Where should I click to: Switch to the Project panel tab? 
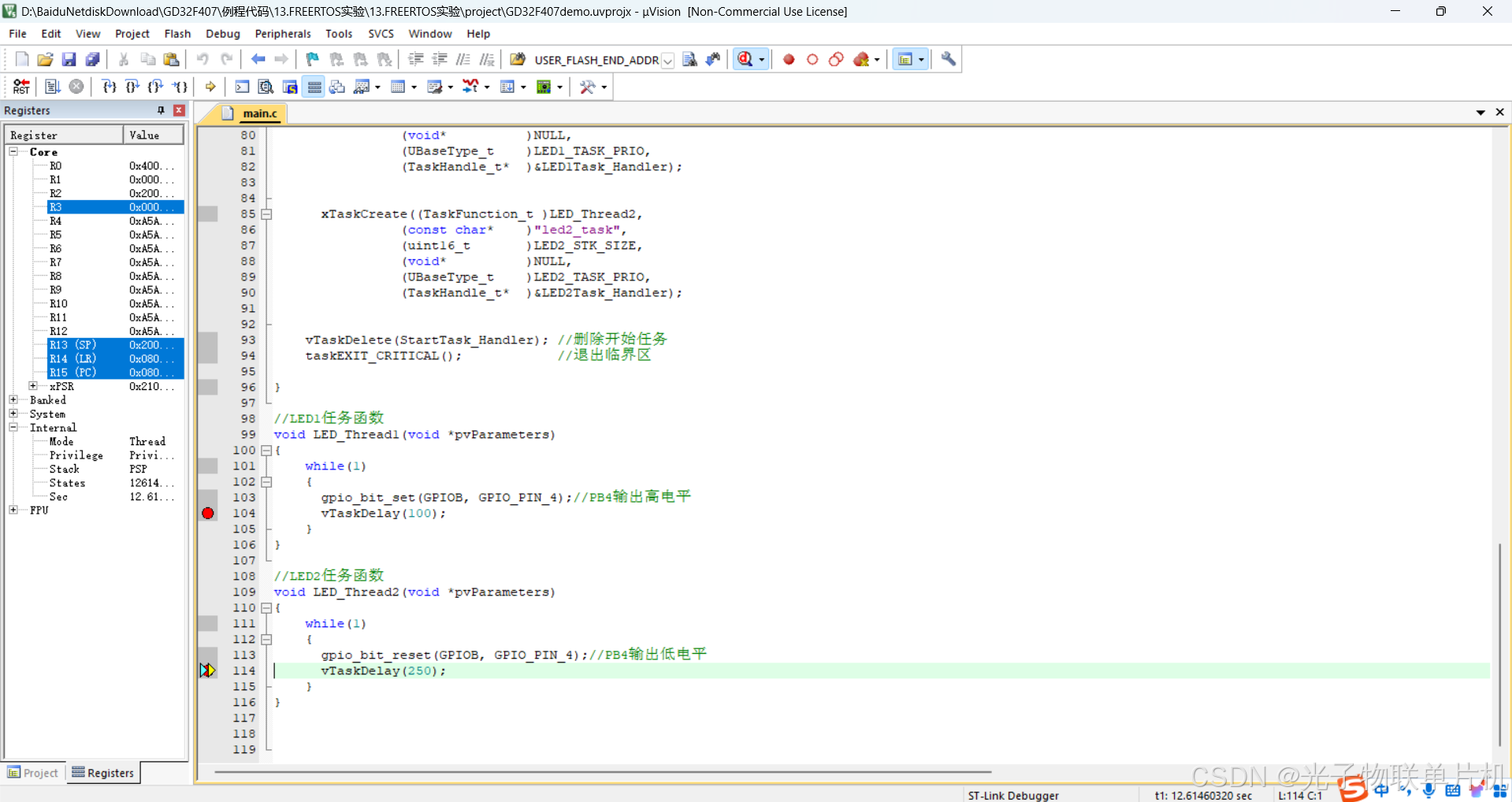click(34, 773)
